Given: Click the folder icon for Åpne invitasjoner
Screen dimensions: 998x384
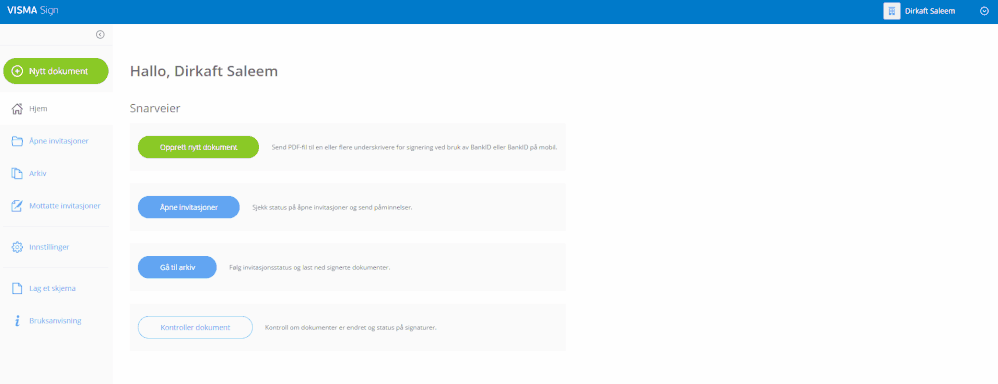Looking at the screenshot, I should tap(18, 141).
